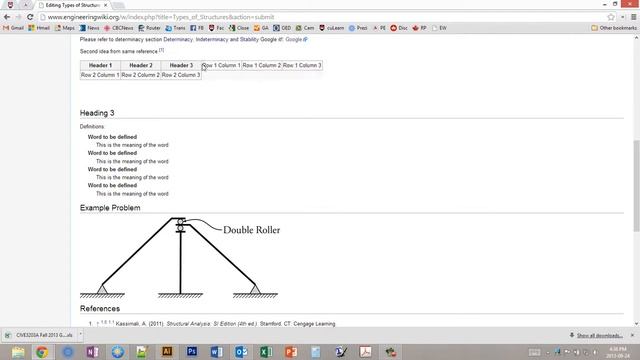Click the reference [1] superscript link

pyautogui.click(x=161, y=50)
